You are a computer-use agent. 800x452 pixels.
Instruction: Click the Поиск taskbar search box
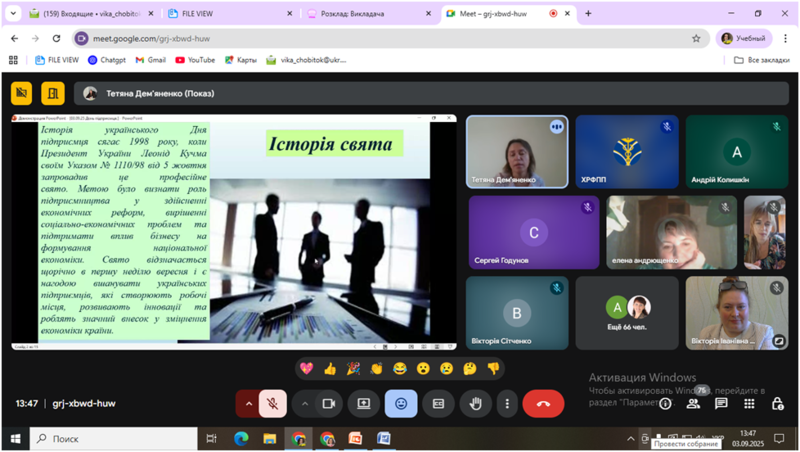pyautogui.click(x=114, y=439)
